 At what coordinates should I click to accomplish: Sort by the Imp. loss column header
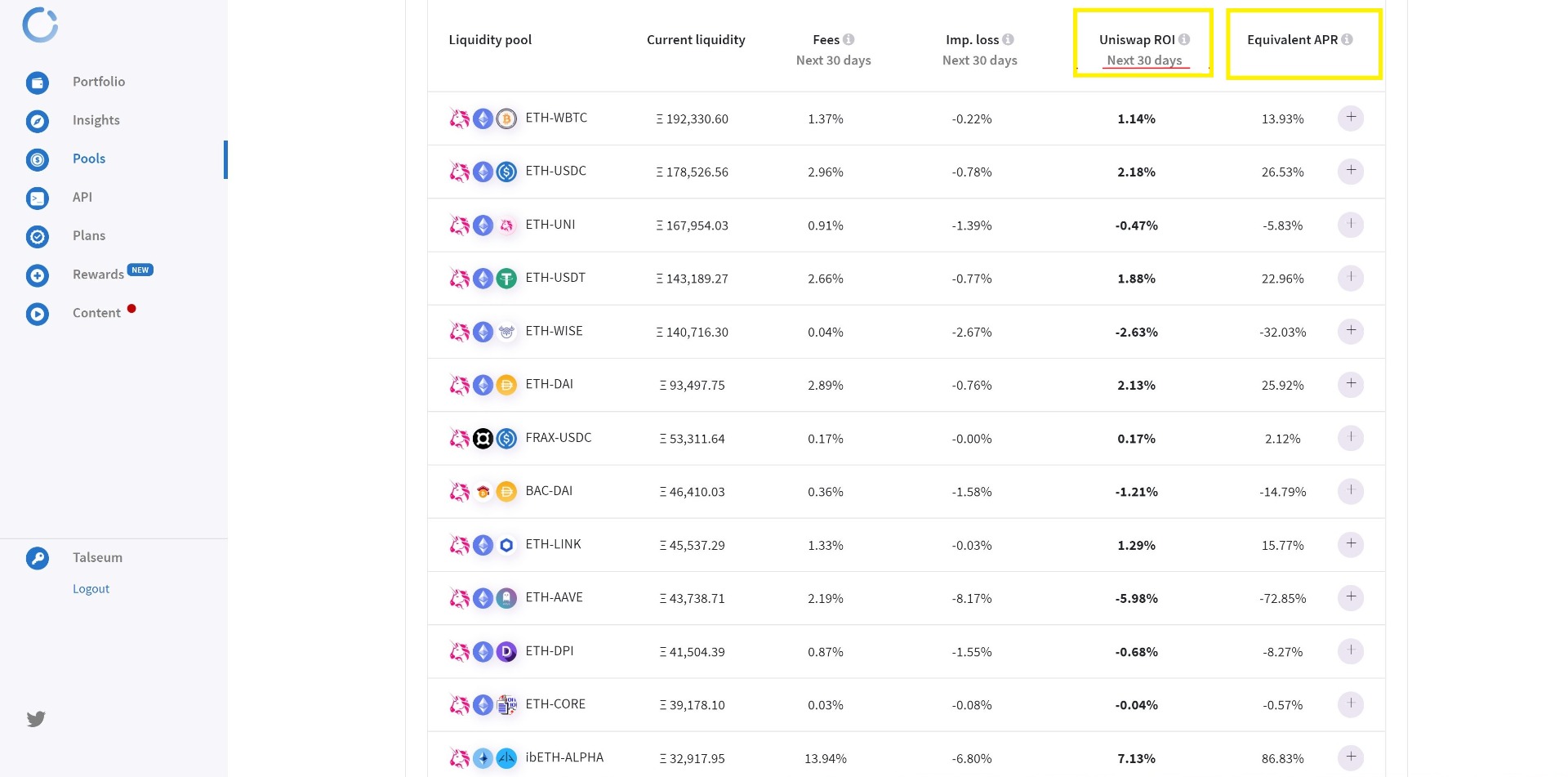pyautogui.click(x=972, y=39)
